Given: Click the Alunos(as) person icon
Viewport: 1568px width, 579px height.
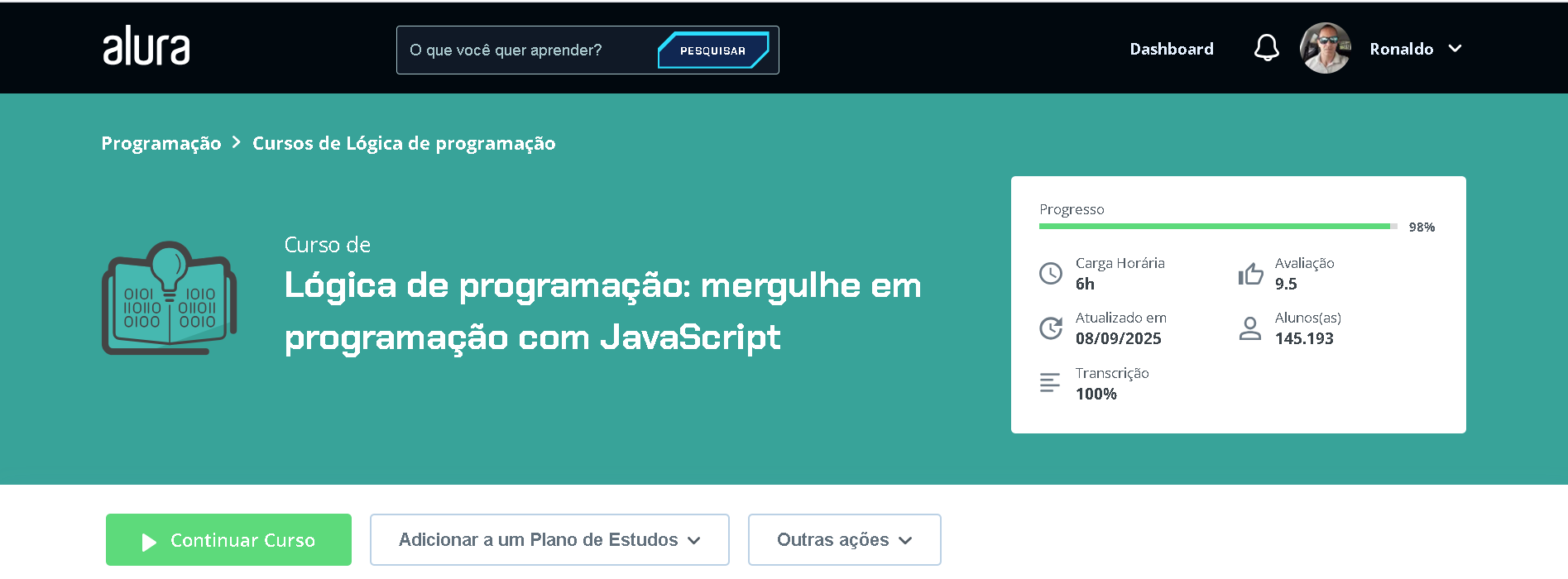Looking at the screenshot, I should (1250, 328).
